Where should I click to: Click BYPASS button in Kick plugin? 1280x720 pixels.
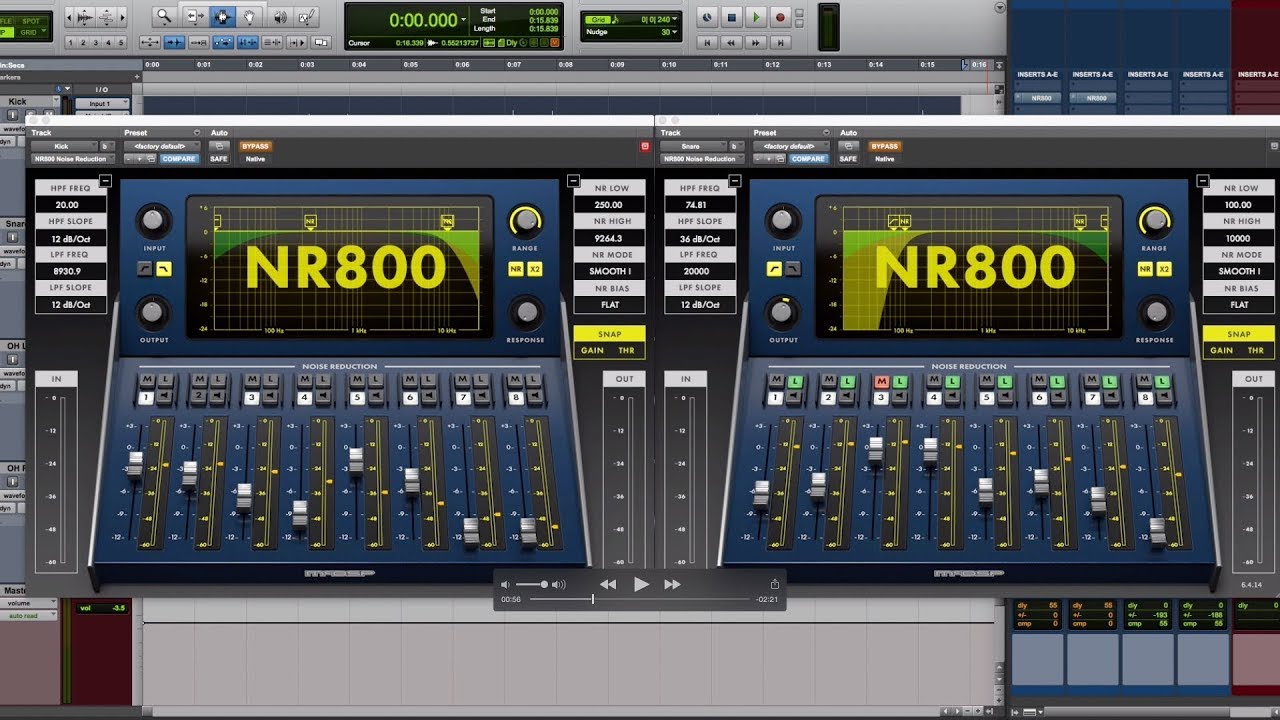pyautogui.click(x=255, y=146)
